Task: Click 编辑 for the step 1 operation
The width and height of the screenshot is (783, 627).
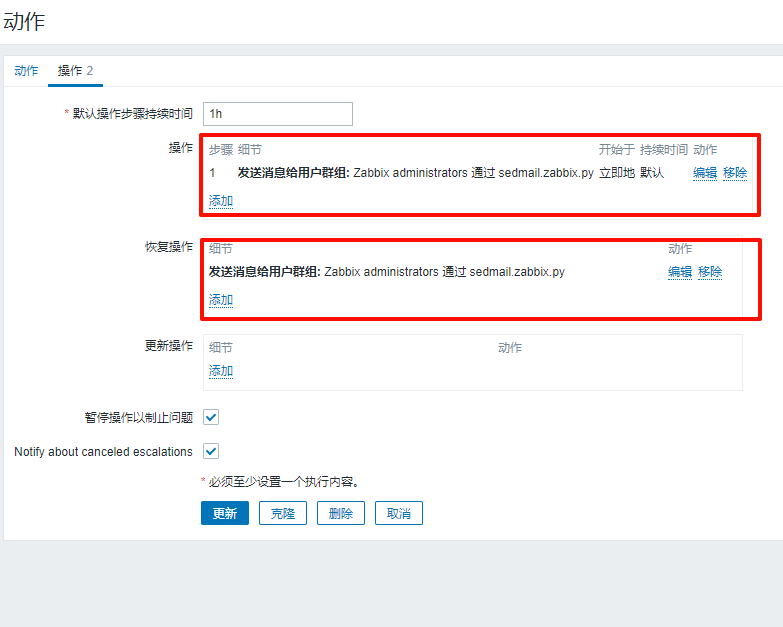Action: coord(705,173)
